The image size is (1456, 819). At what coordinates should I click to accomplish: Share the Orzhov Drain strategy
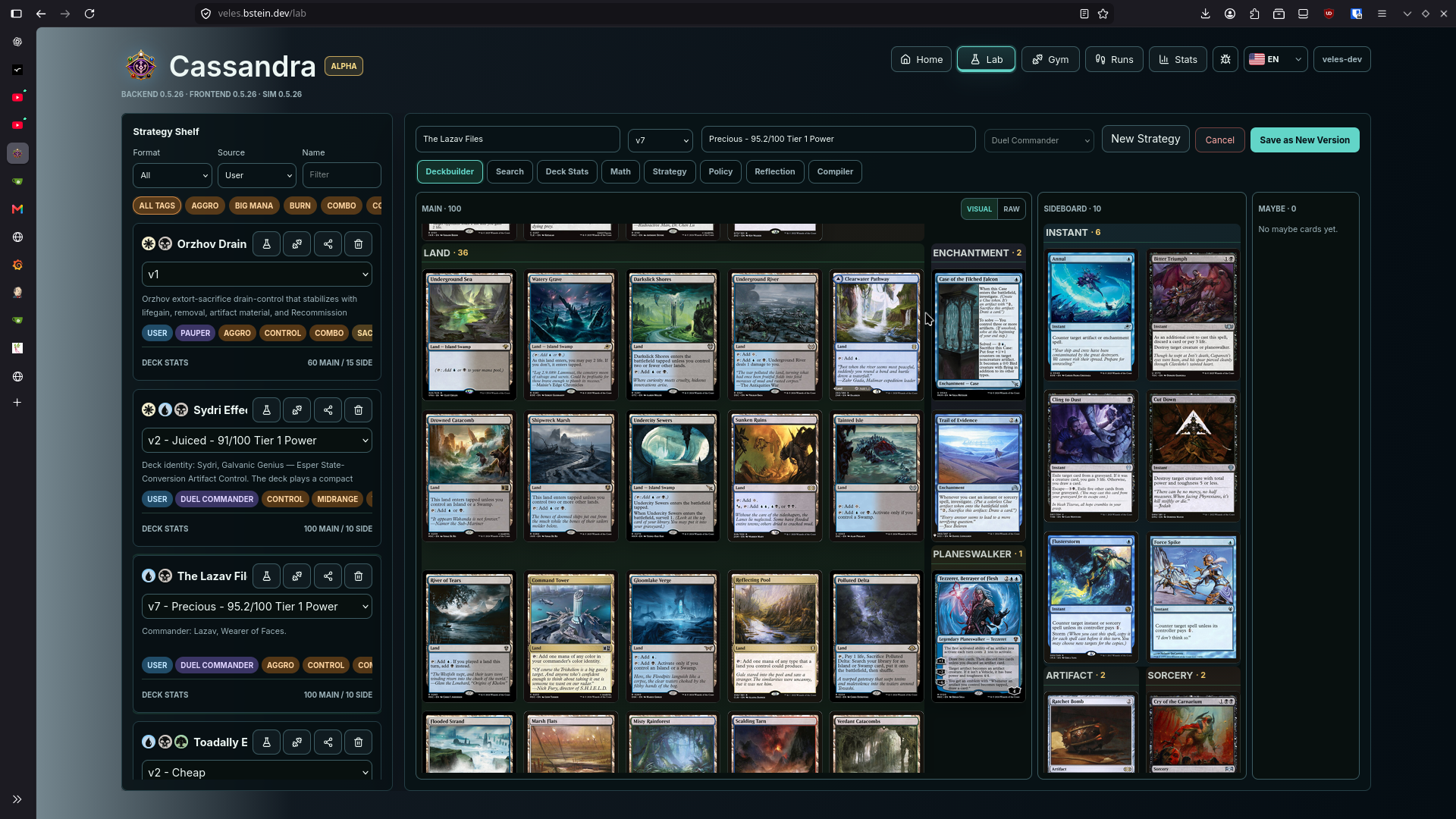328,244
